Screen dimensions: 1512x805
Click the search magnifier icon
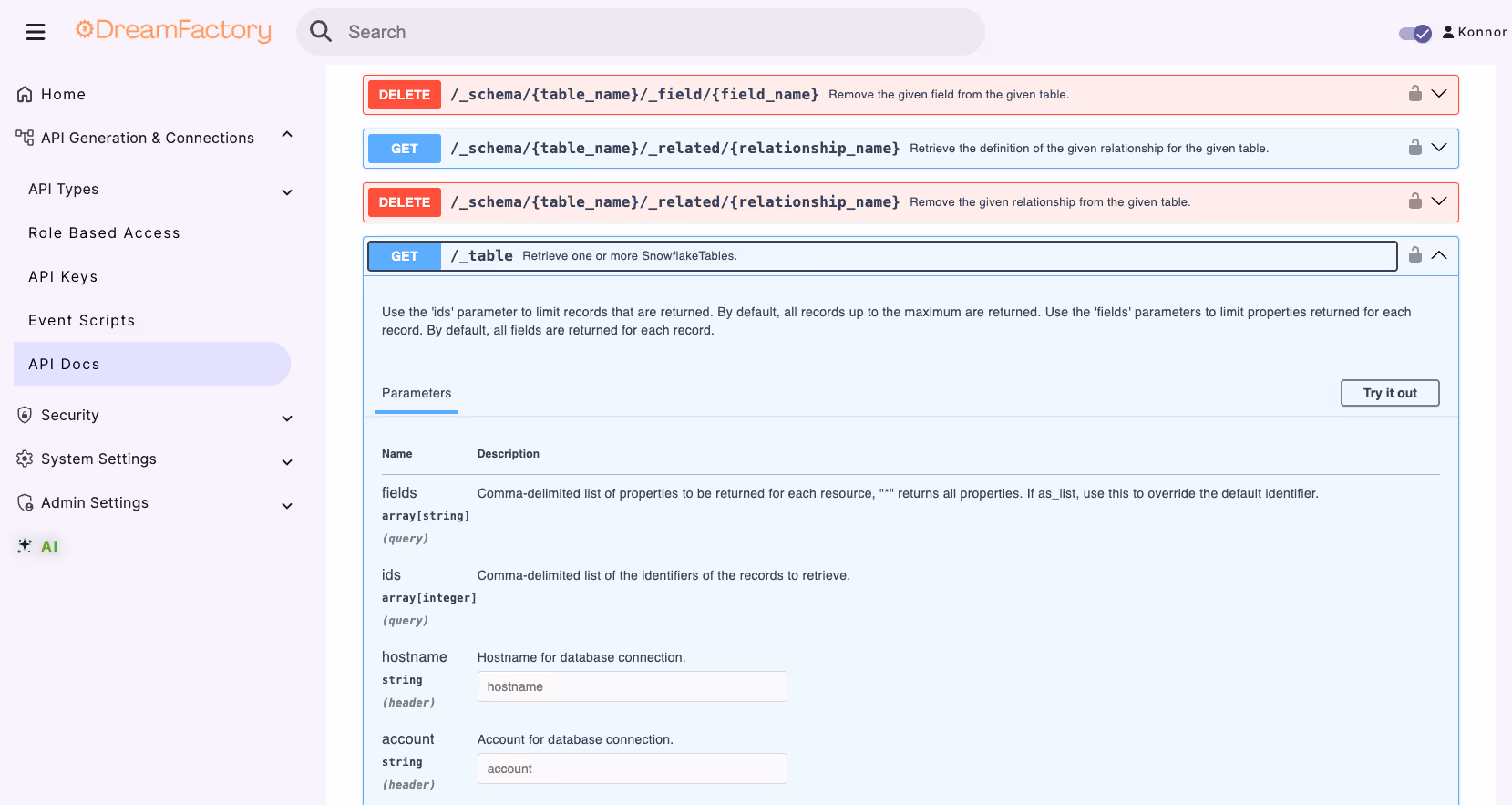point(321,32)
